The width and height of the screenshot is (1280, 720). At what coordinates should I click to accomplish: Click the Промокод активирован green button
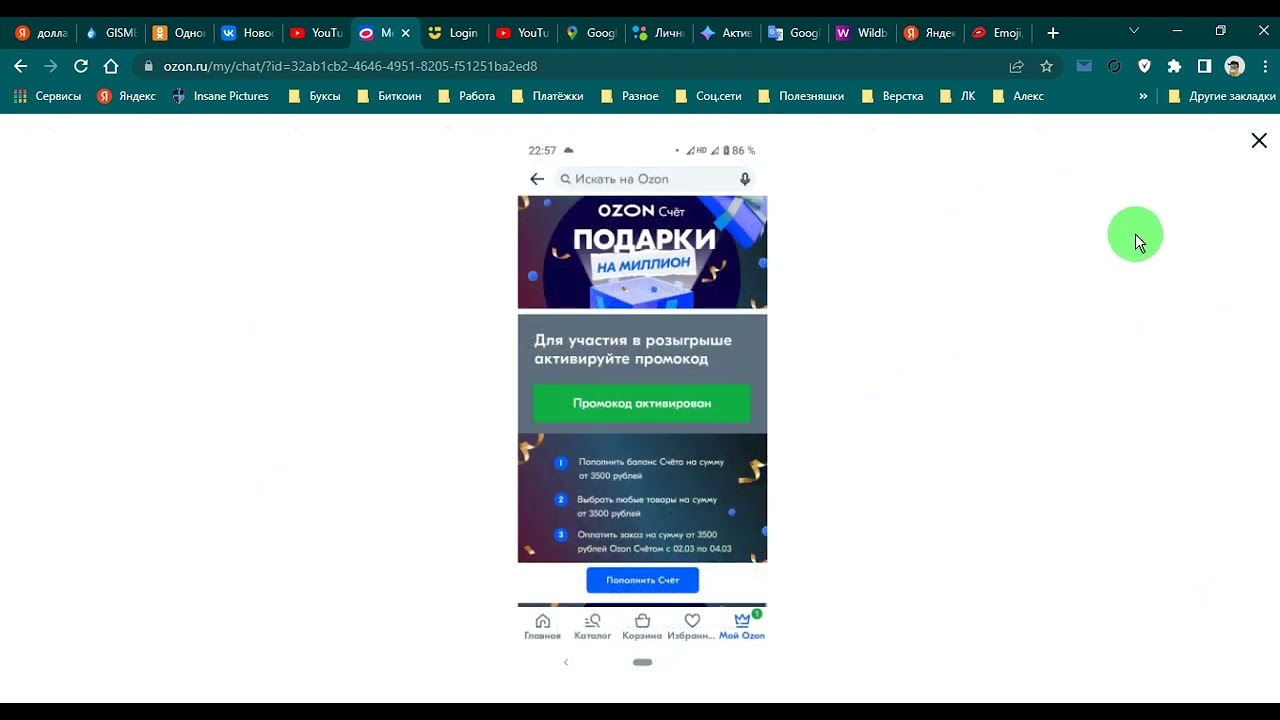pos(642,403)
